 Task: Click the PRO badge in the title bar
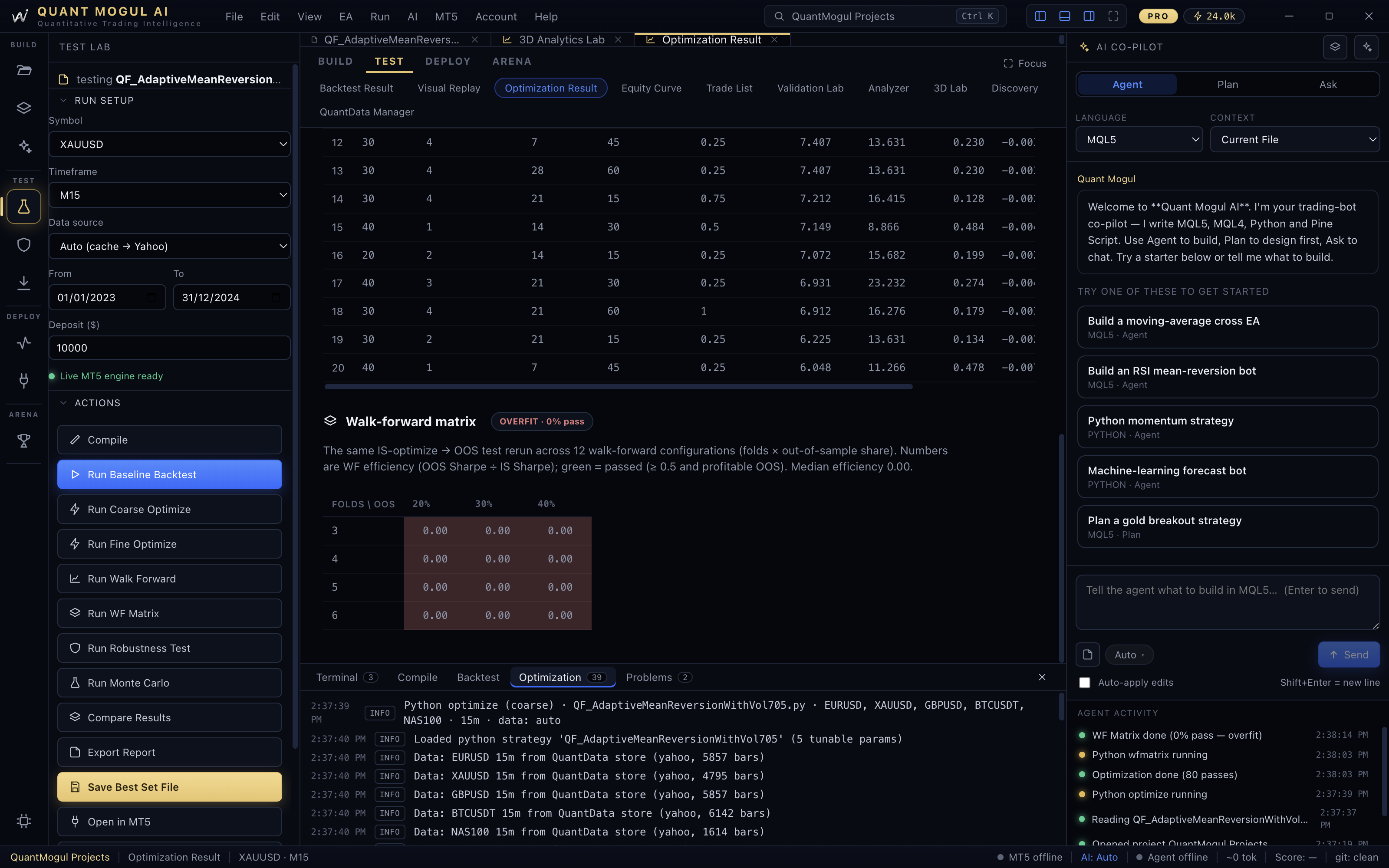[x=1158, y=16]
